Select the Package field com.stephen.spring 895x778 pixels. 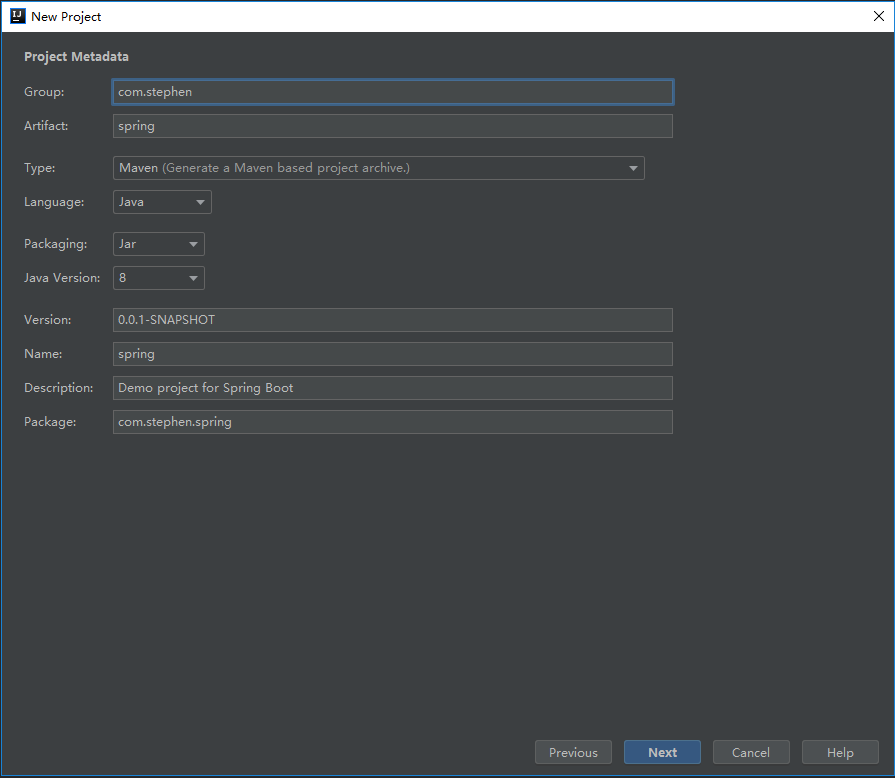[392, 422]
